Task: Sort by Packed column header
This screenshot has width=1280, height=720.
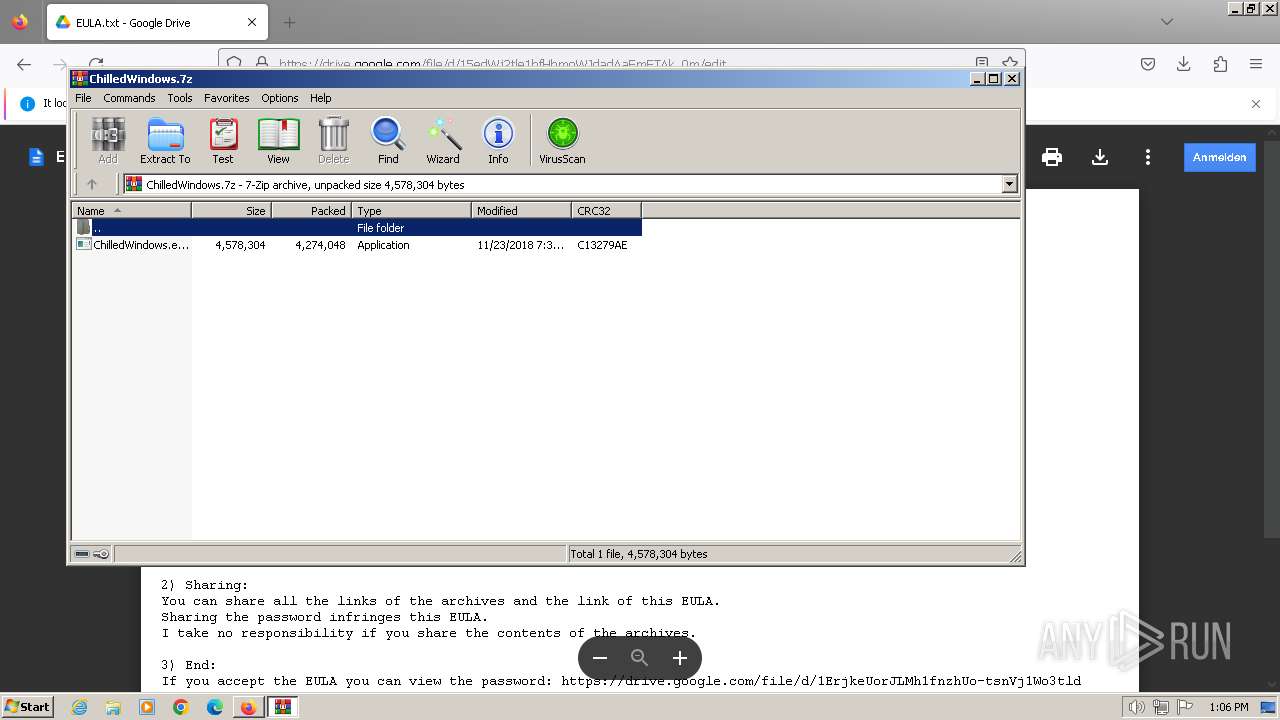Action: [311, 210]
